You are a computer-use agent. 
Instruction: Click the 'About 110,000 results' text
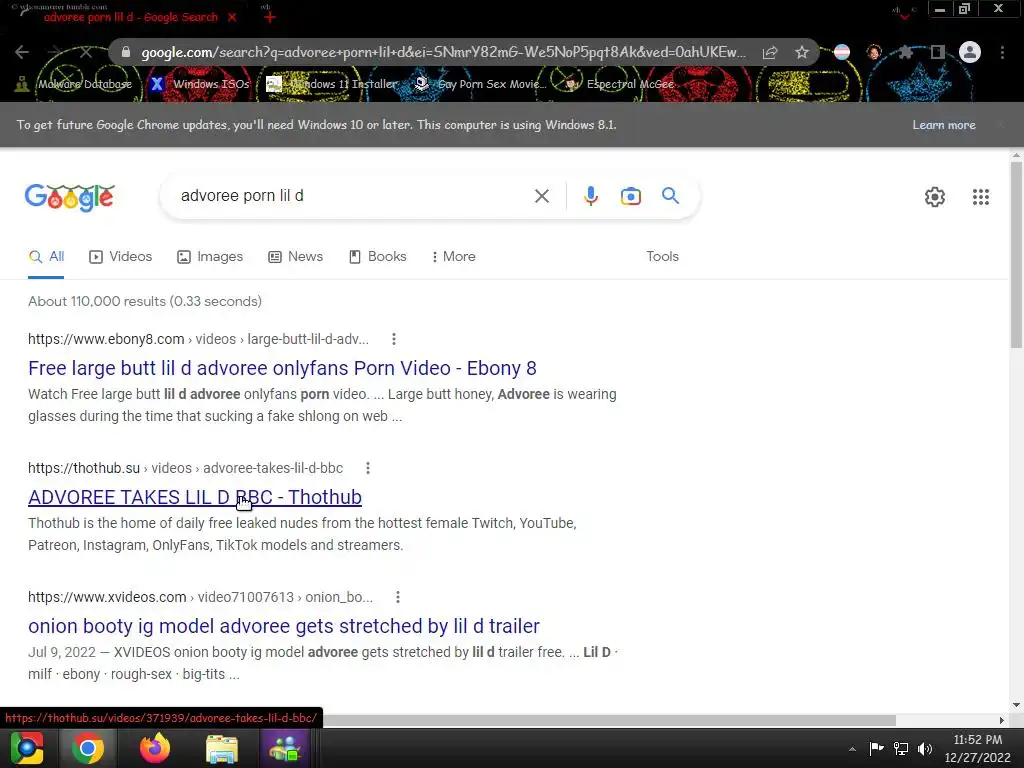click(x=145, y=301)
